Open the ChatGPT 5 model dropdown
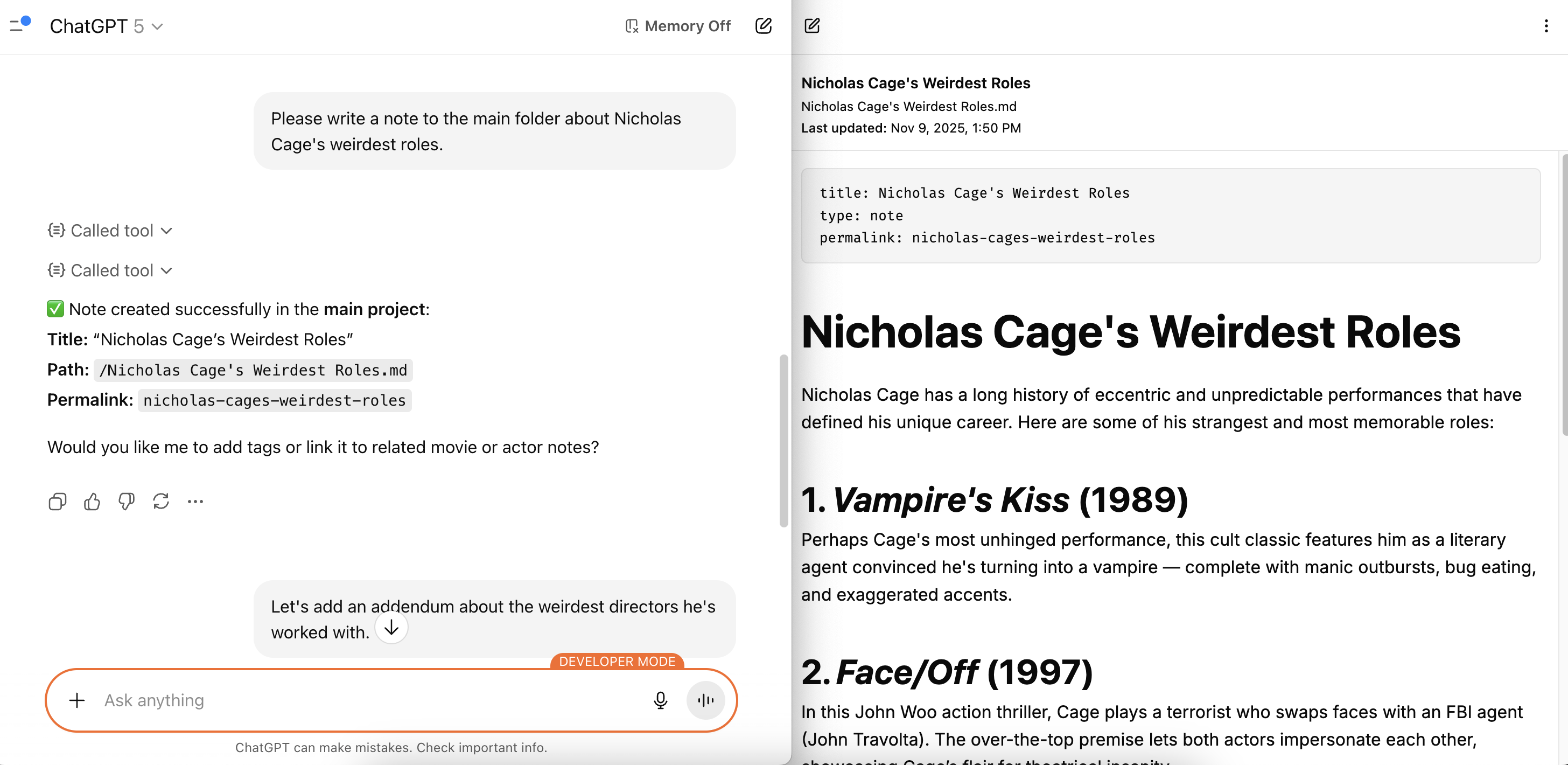This screenshot has height=765, width=1568. click(x=107, y=26)
